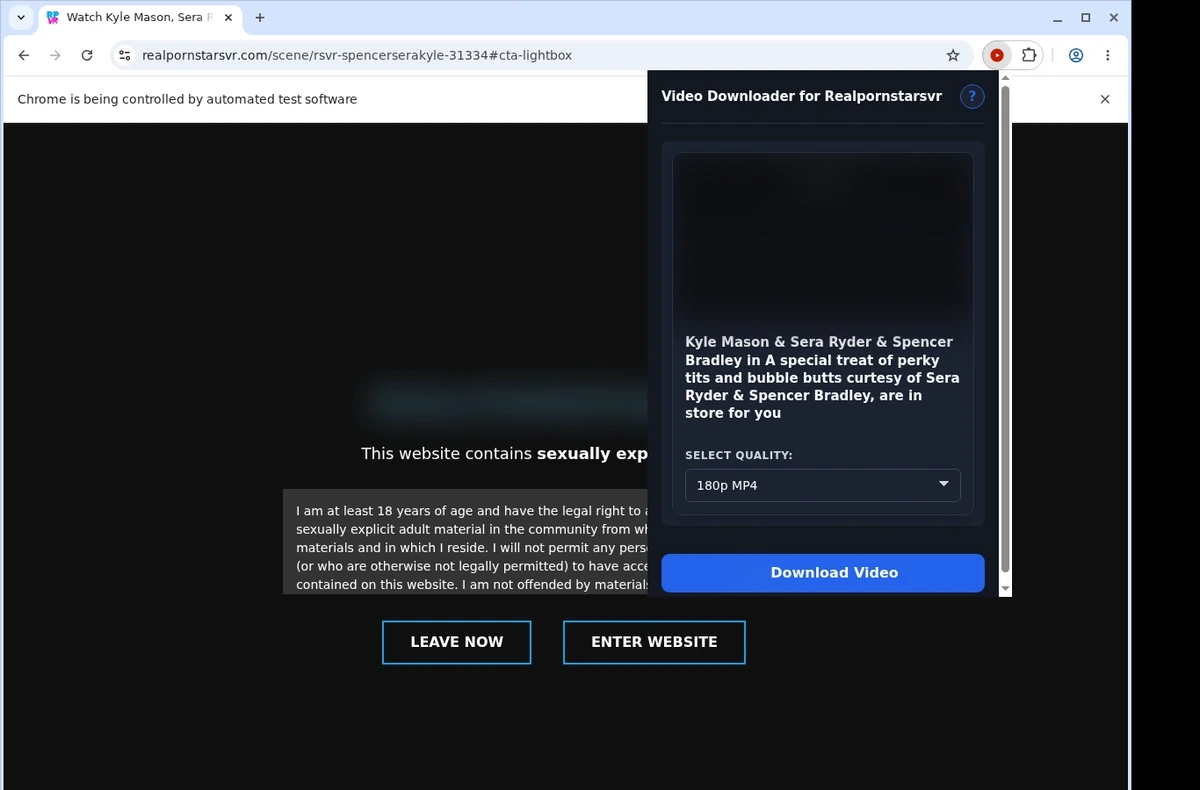Click the ENTER WEBSITE button
Image resolution: width=1200 pixels, height=790 pixels.
pos(654,642)
